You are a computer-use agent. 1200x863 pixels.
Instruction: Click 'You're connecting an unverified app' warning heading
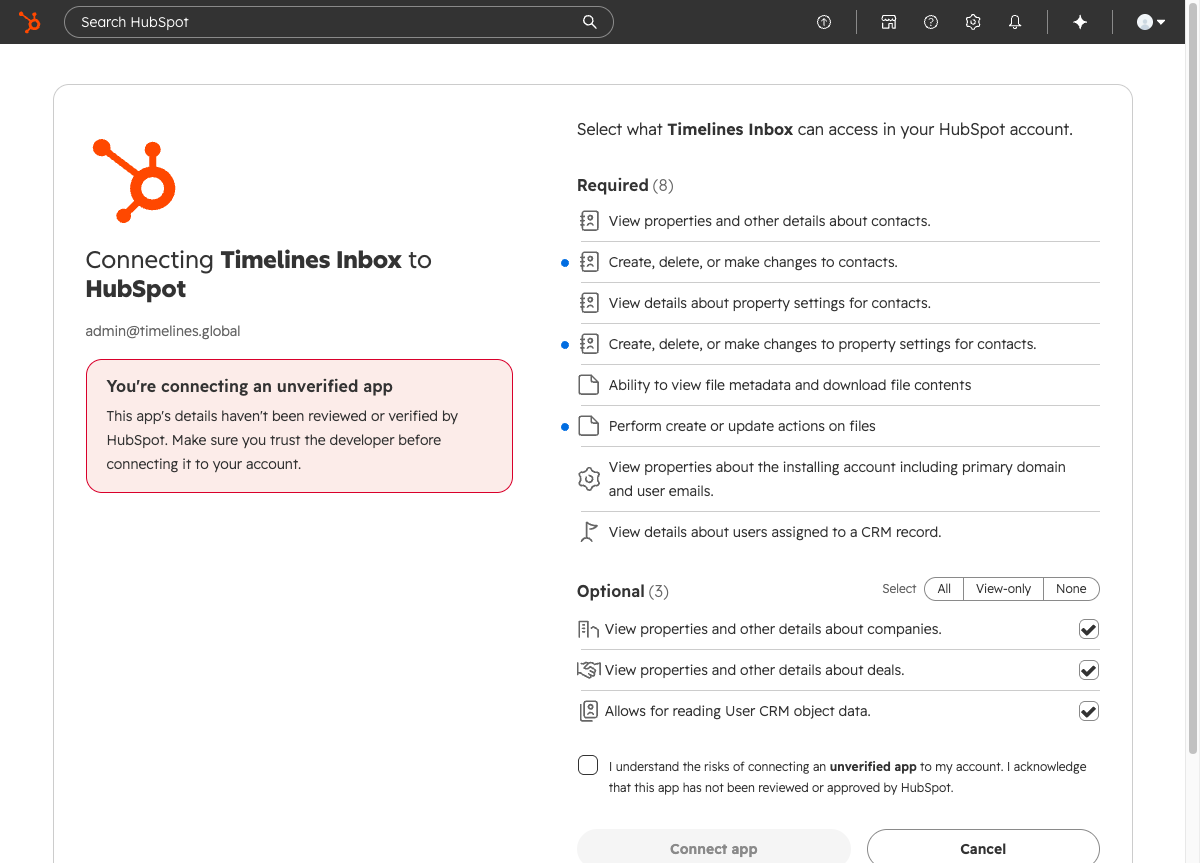tap(250, 386)
